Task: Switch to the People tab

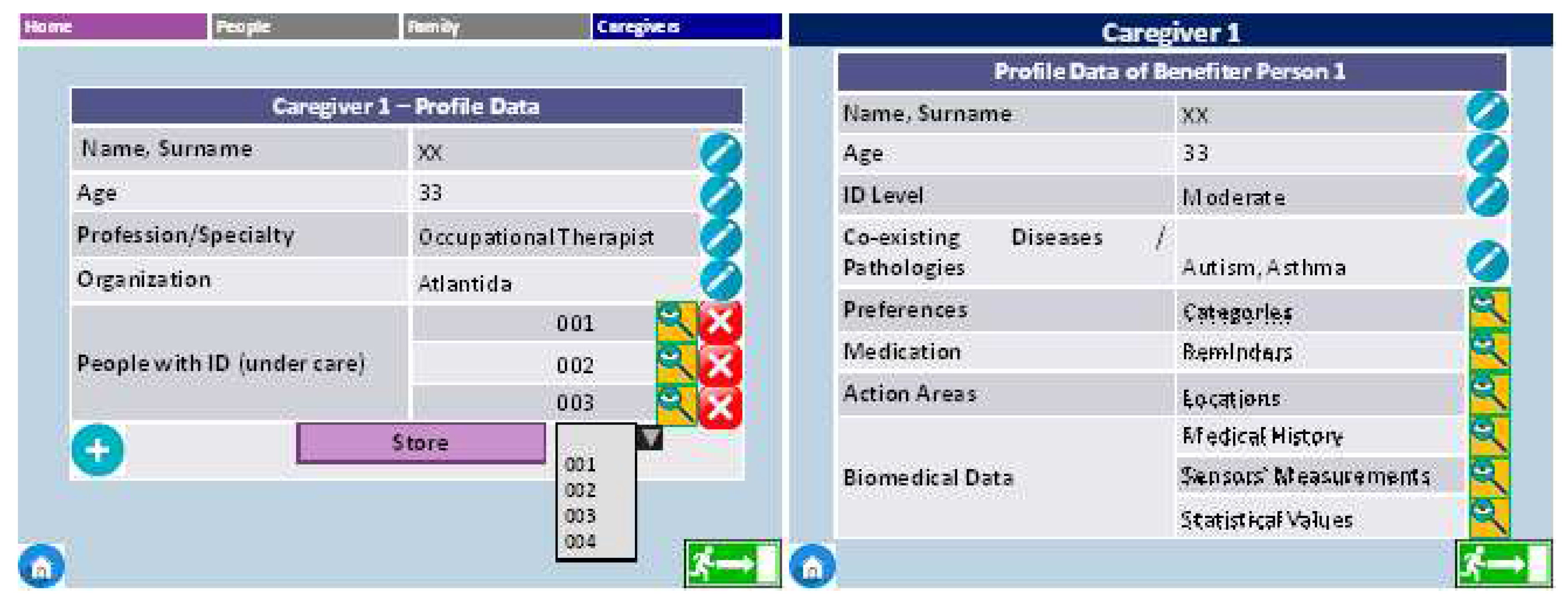Action: pos(305,27)
